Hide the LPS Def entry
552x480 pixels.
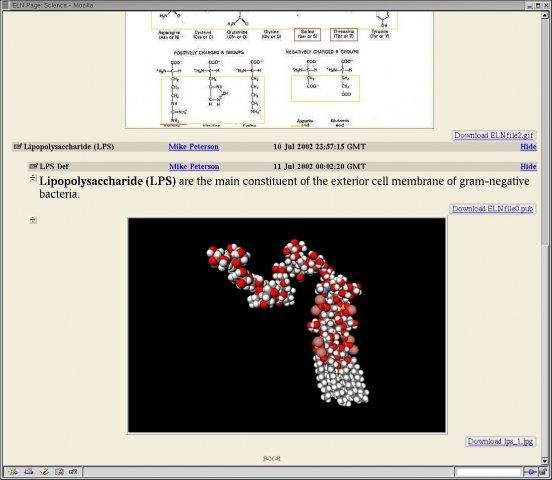[528, 166]
